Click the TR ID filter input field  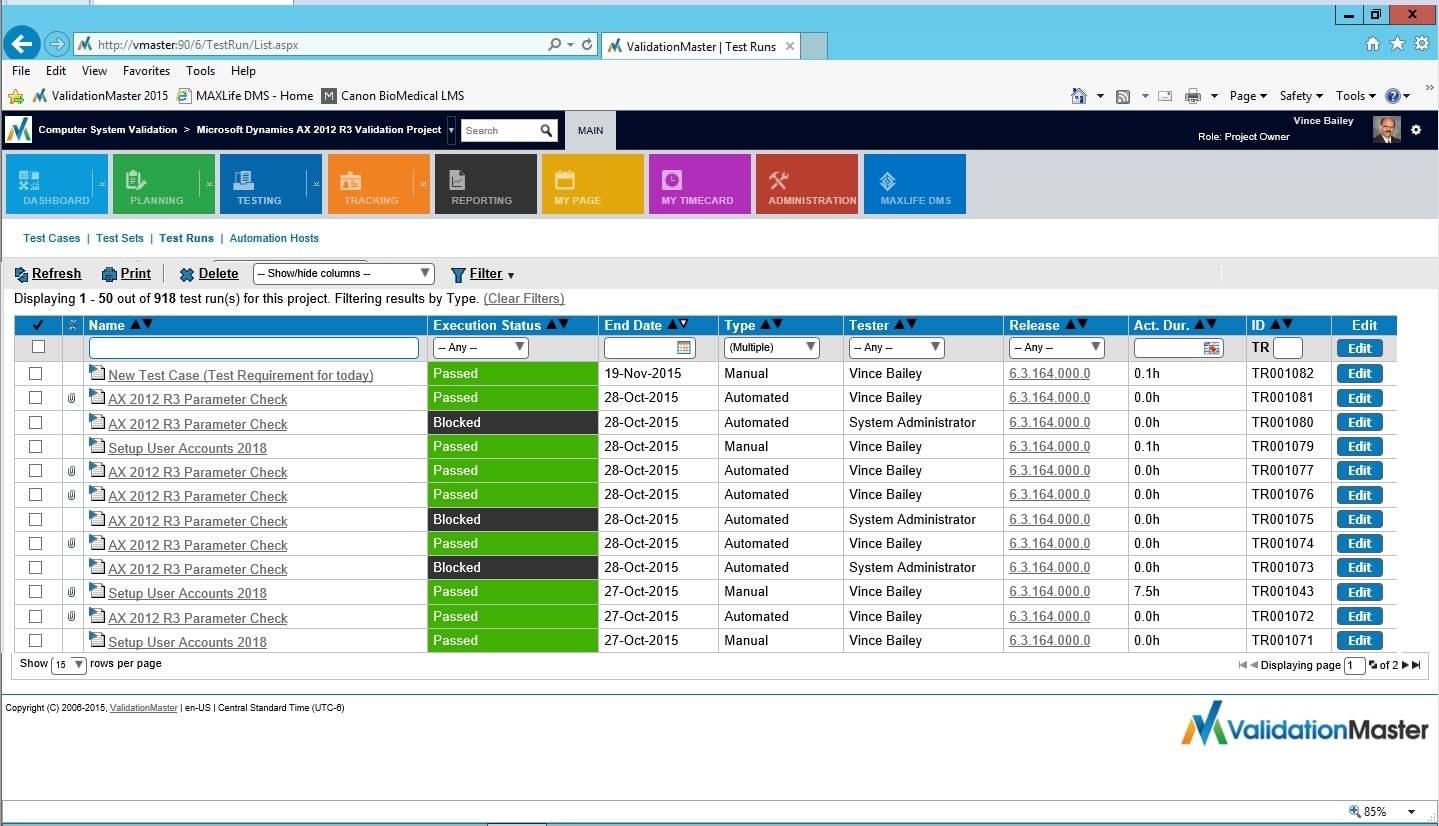(1288, 348)
